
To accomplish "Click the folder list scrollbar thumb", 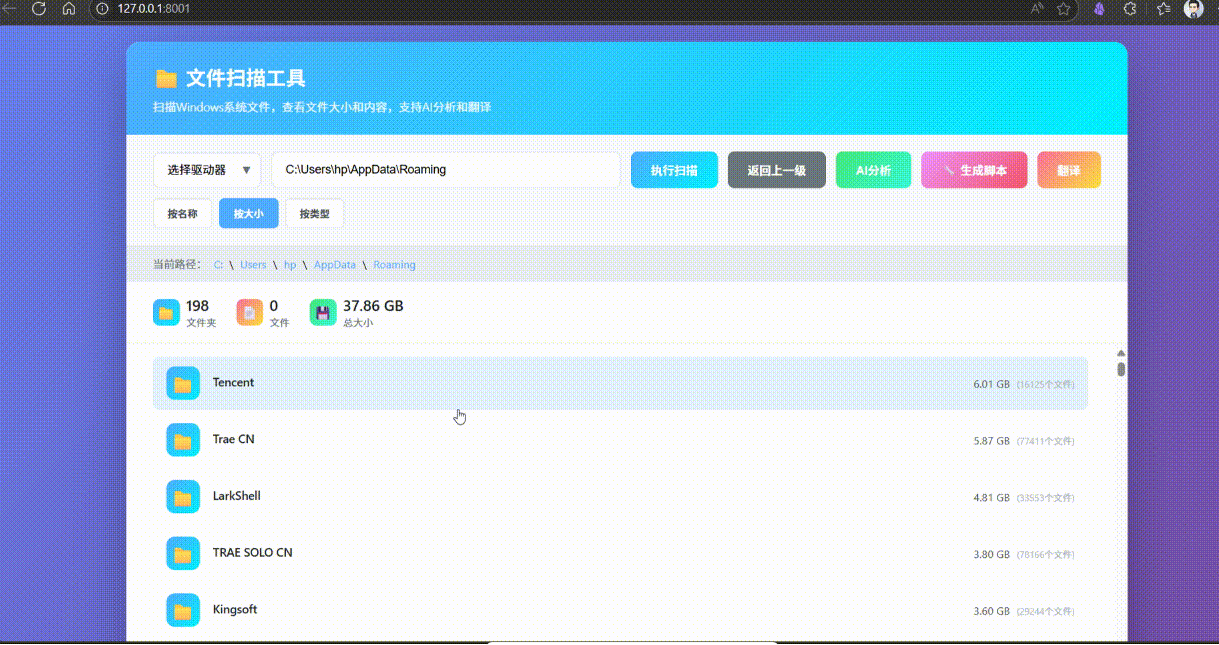I will [x=1121, y=369].
